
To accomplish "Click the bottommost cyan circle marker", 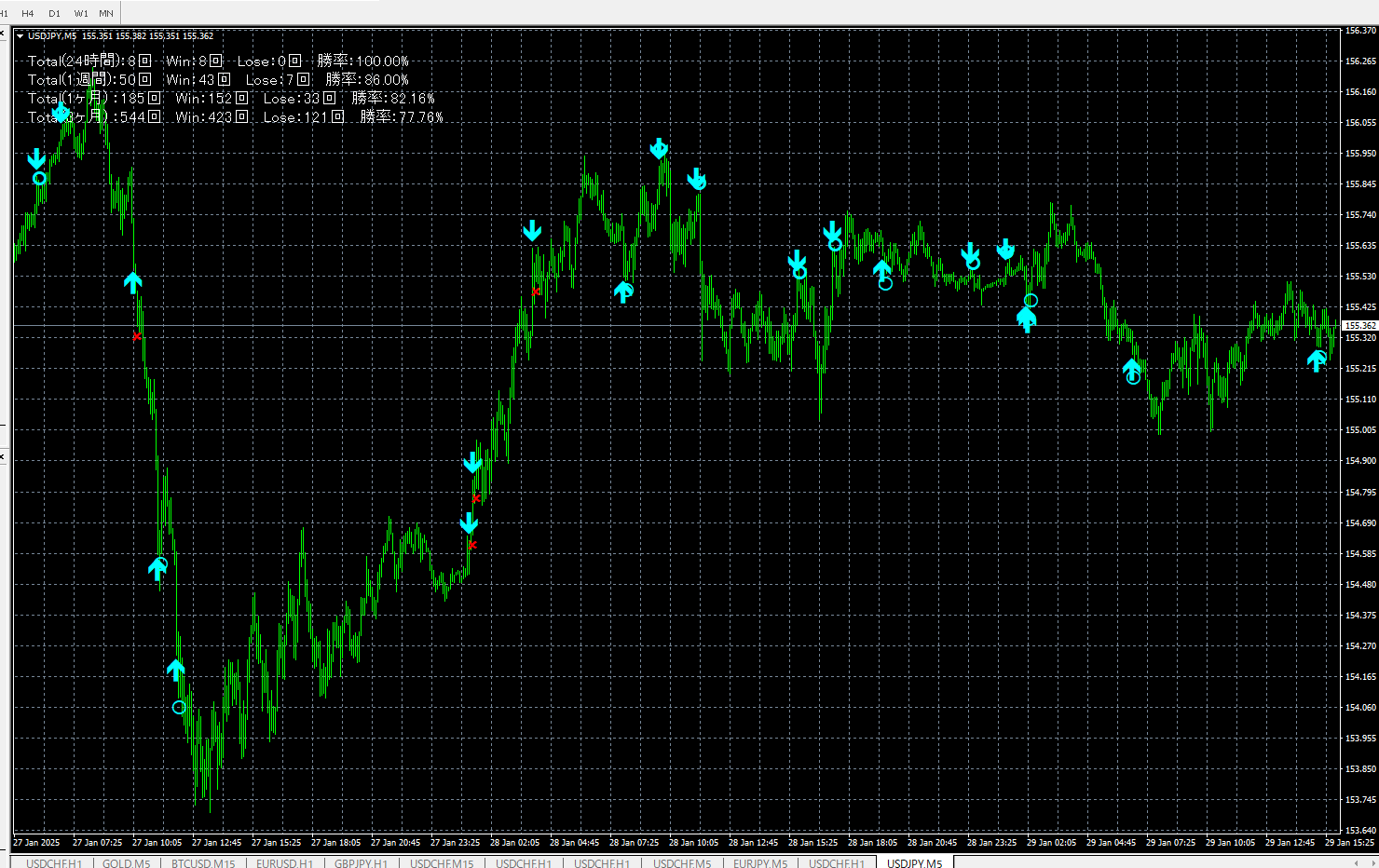I will (x=179, y=707).
